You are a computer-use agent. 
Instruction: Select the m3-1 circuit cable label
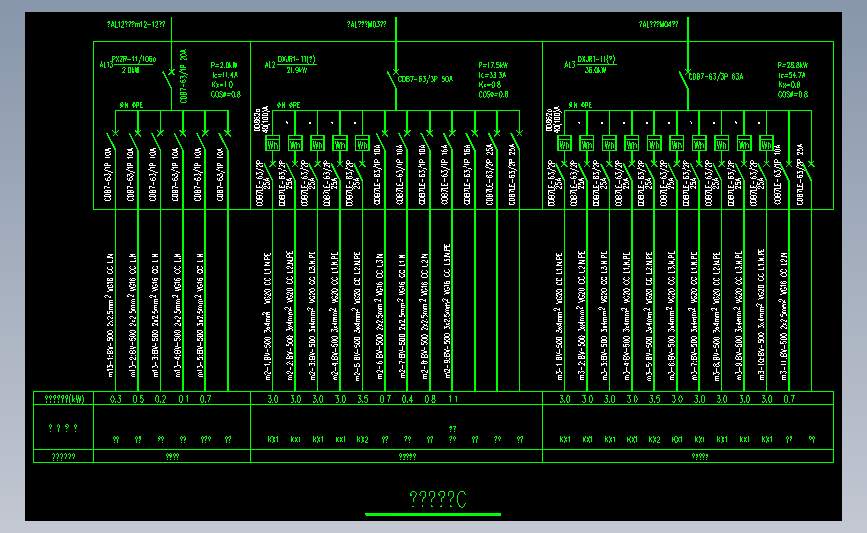point(560,316)
